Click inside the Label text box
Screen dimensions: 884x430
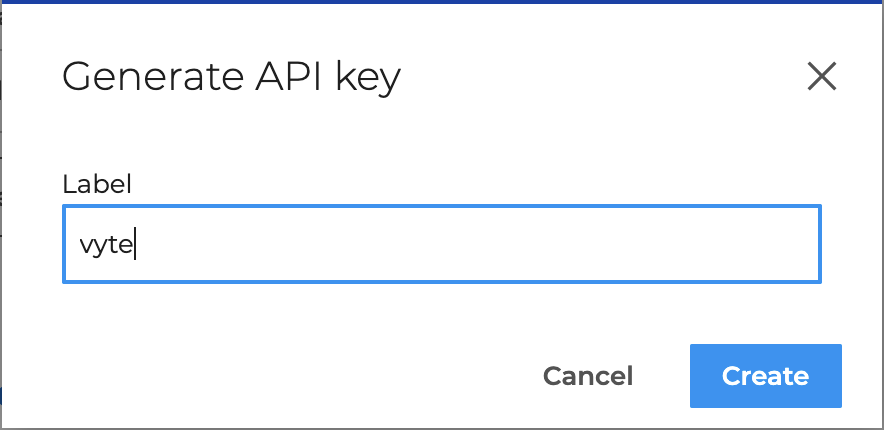[441, 245]
